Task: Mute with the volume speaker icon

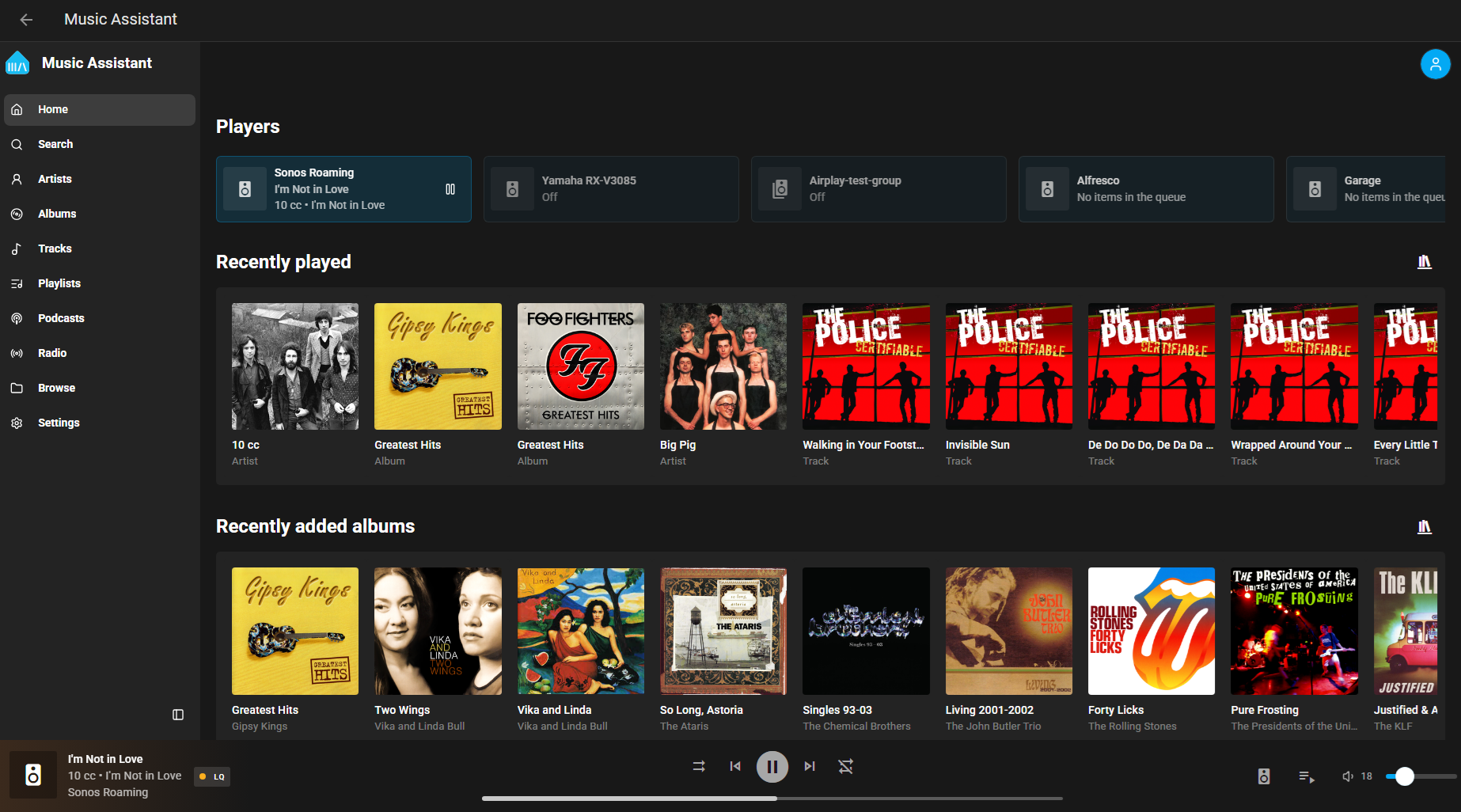Action: [x=1348, y=776]
